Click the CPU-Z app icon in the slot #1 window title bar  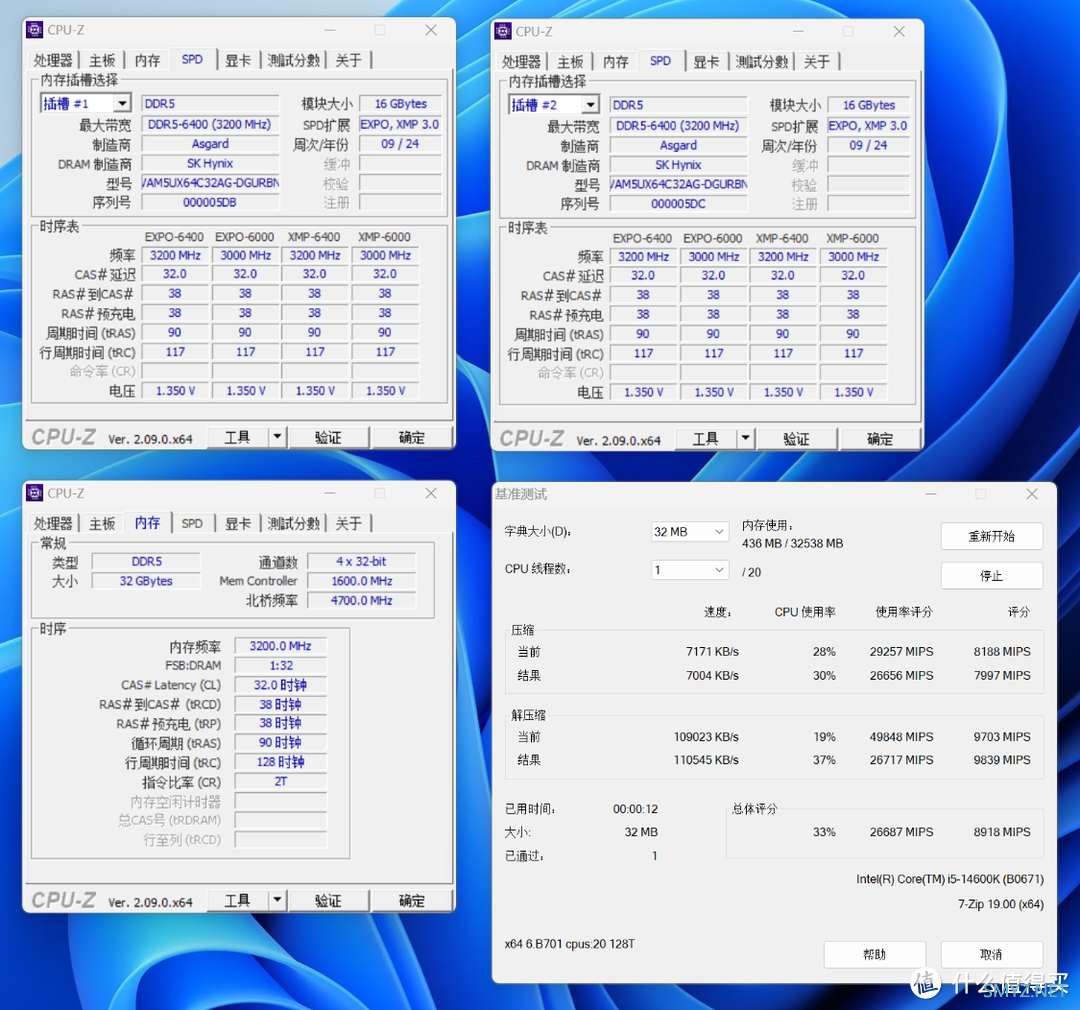34,30
